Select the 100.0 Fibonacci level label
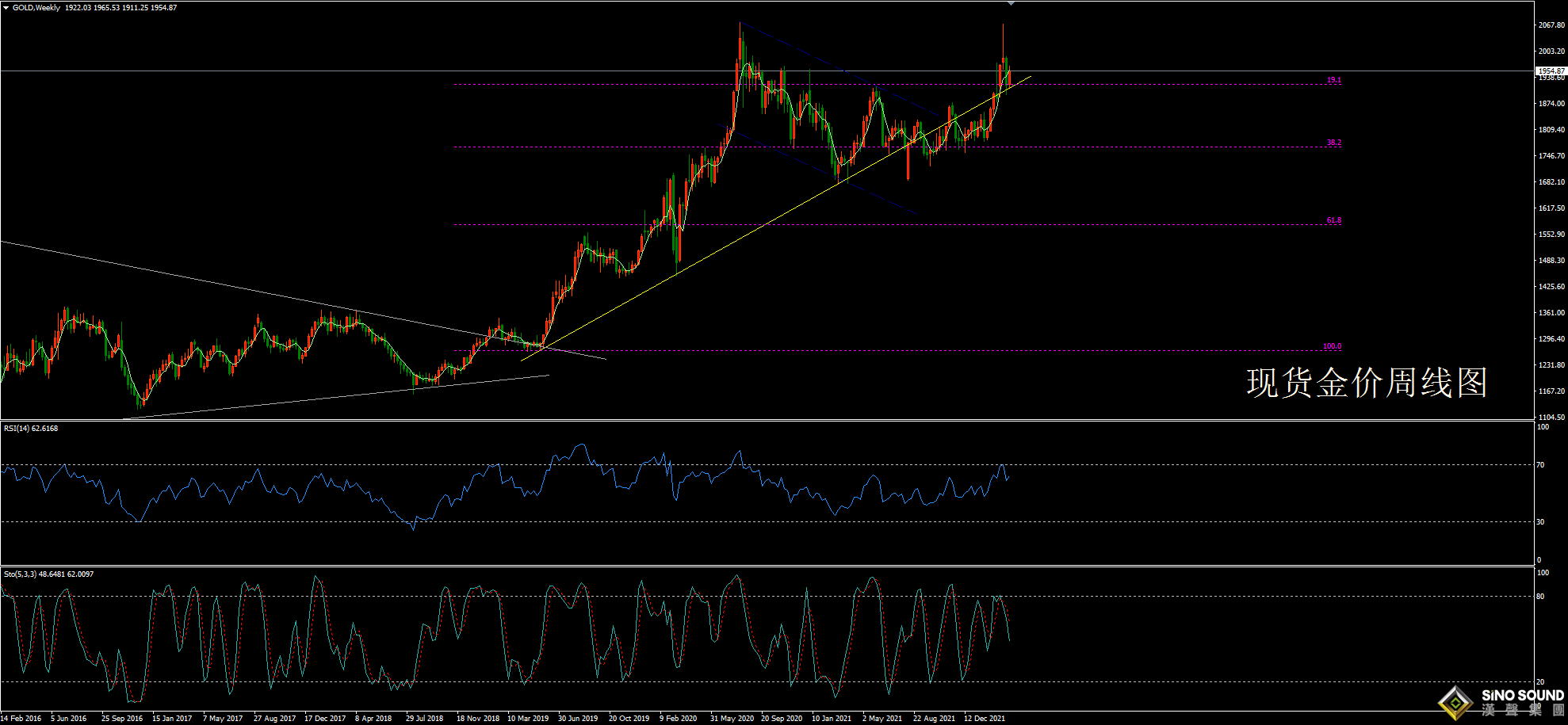This screenshot has width=1568, height=725. click(1332, 346)
